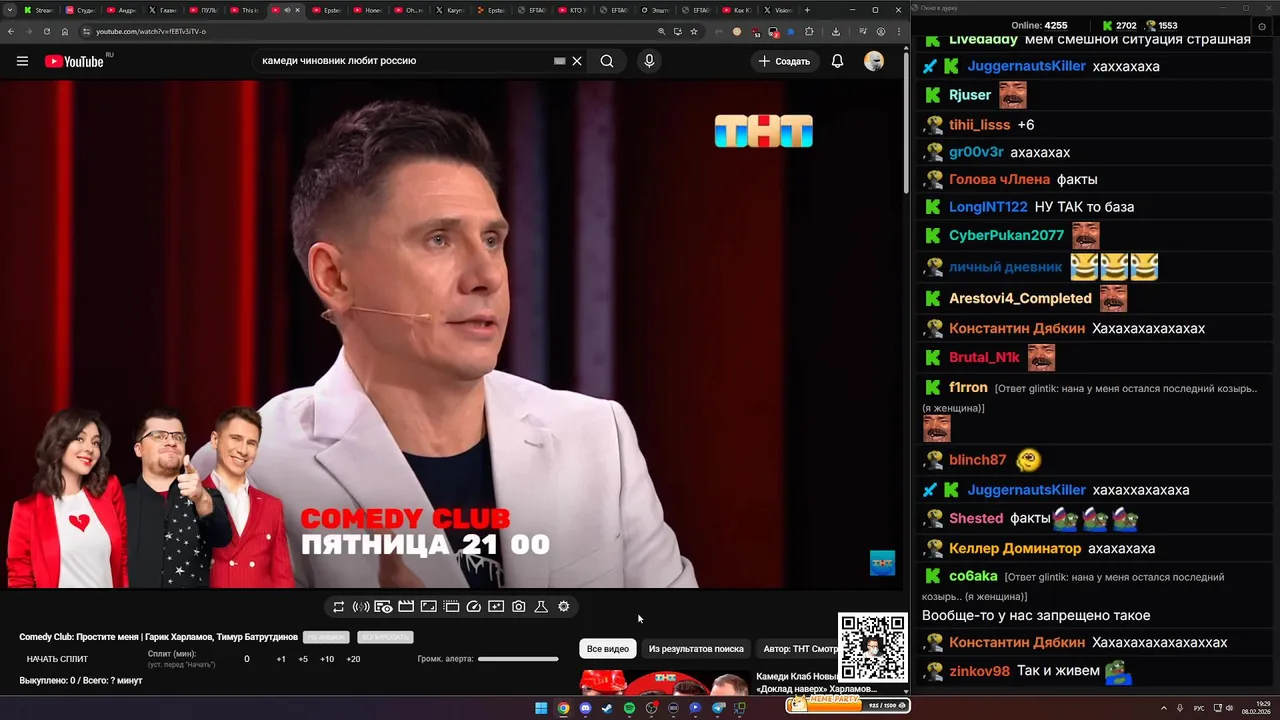The image size is (1280, 720).
Task: Add +1 minute to split
Action: [x=281, y=659]
